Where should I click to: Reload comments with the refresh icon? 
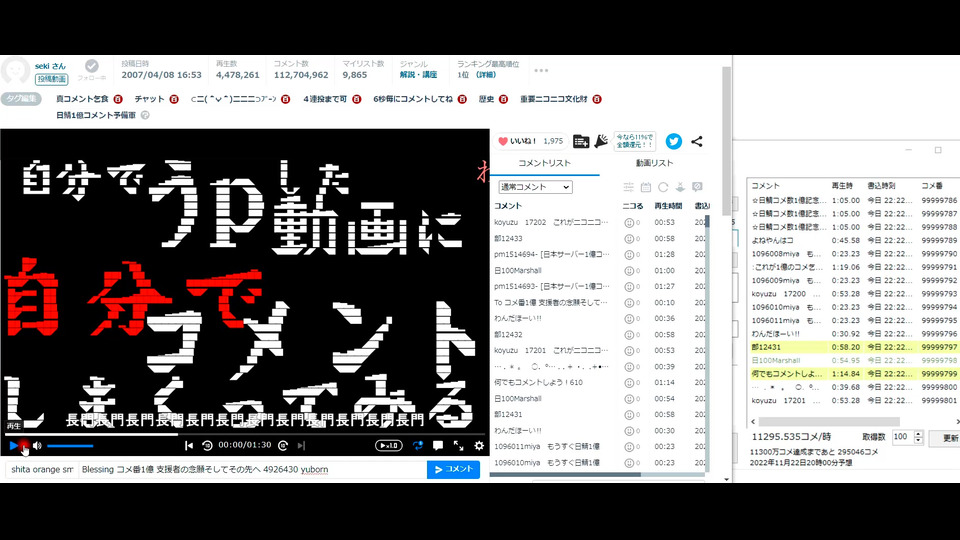663,187
